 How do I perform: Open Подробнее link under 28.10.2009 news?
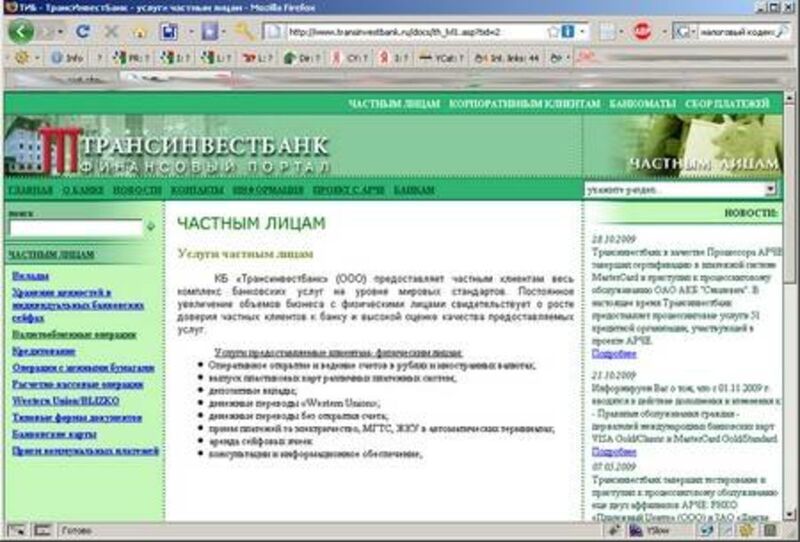[614, 353]
